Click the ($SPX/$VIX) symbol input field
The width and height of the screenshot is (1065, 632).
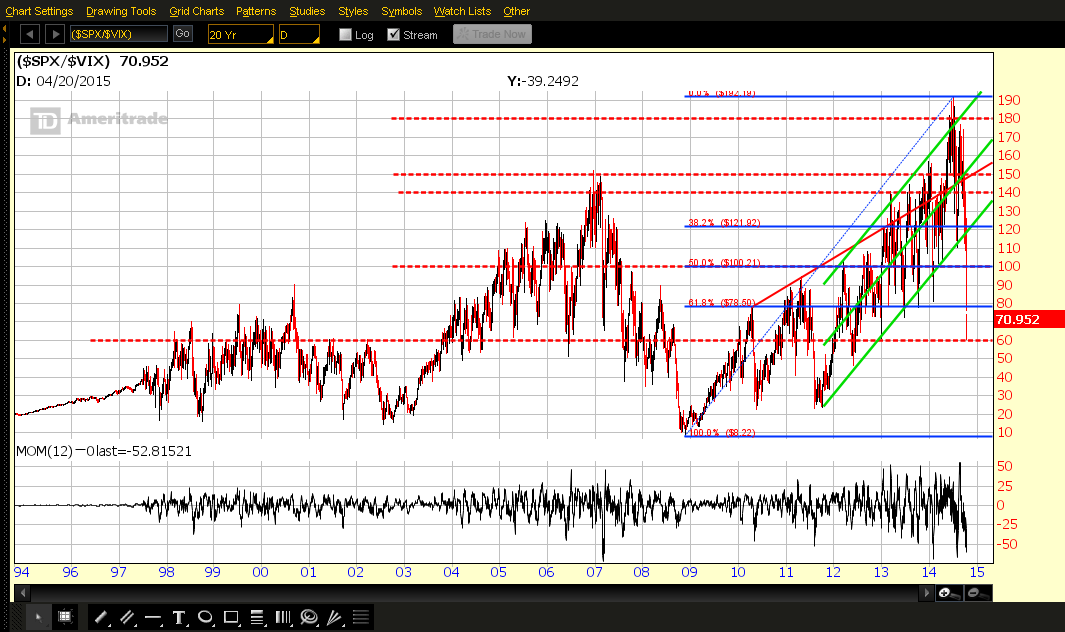point(119,34)
